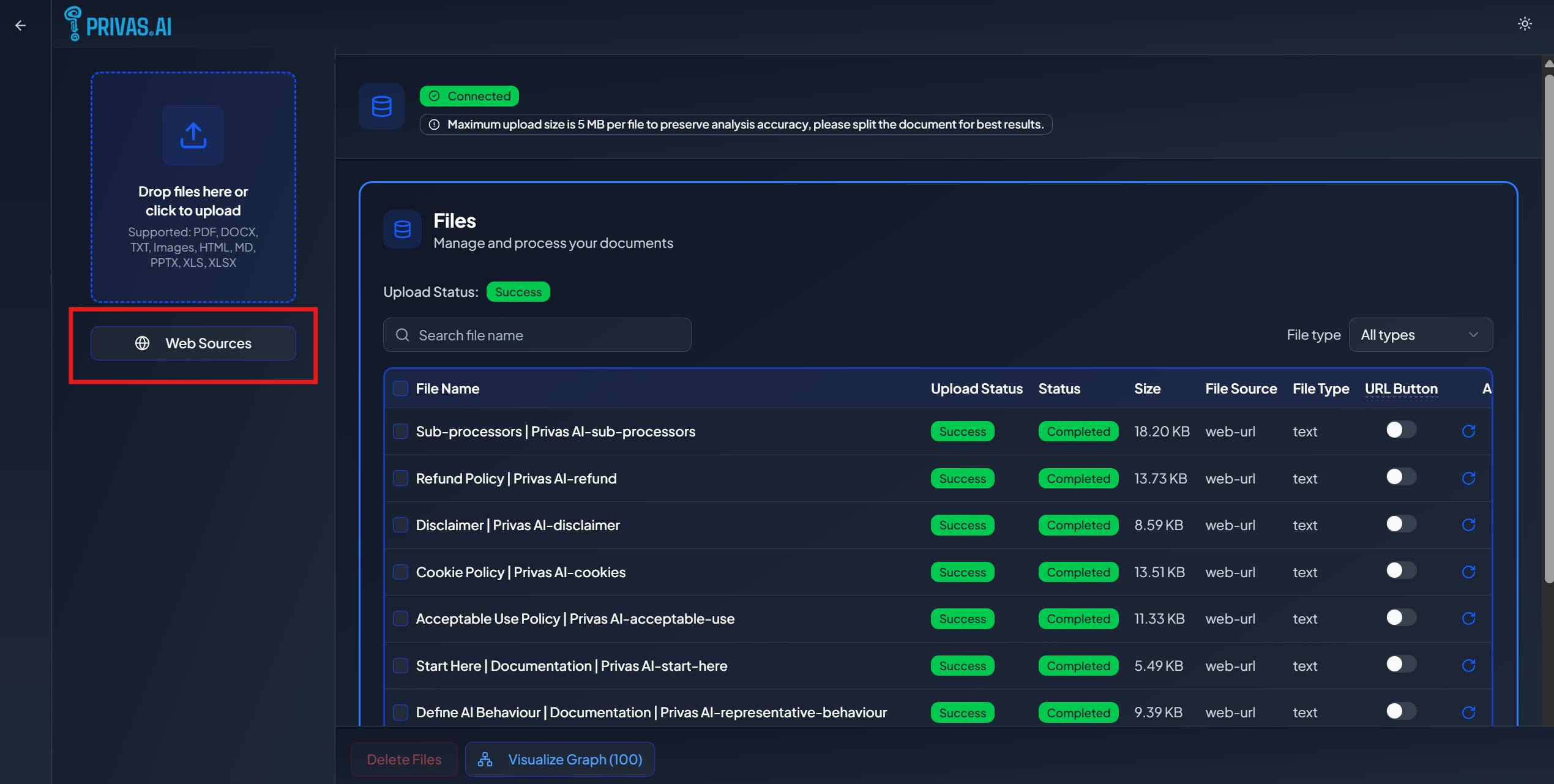
Task: Toggle URL button for Acceptable Use Policy
Action: coord(1401,617)
